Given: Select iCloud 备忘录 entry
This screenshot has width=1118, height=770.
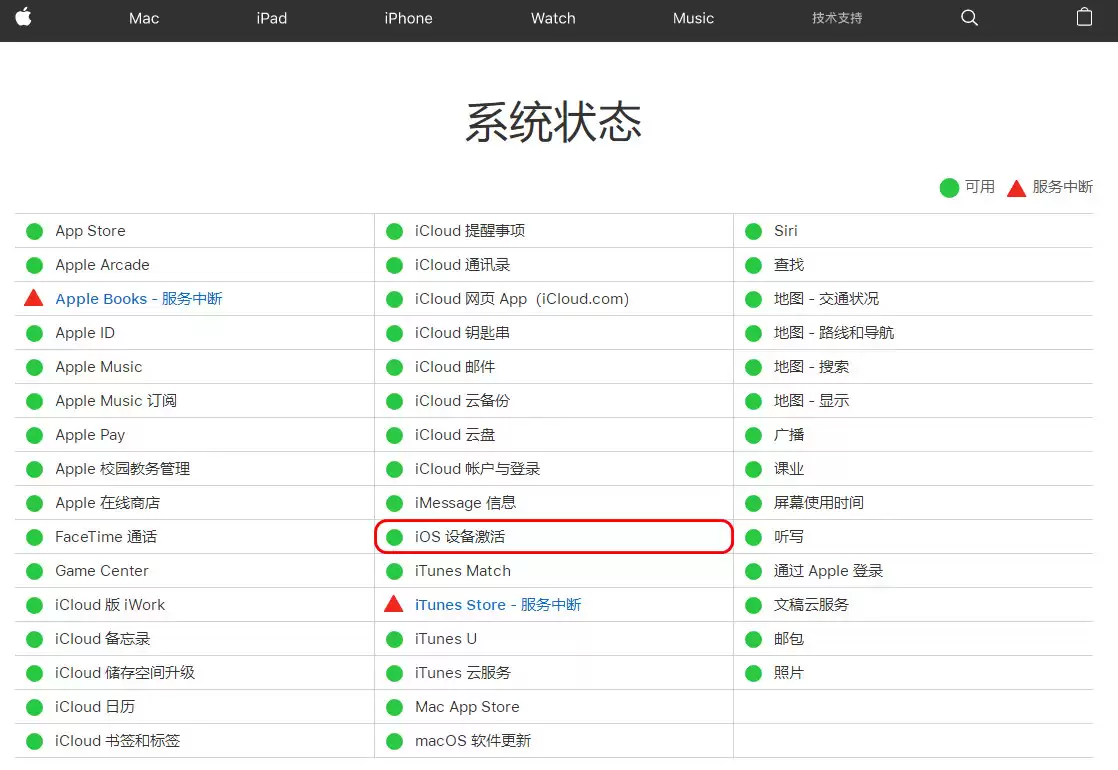Looking at the screenshot, I should point(103,639).
